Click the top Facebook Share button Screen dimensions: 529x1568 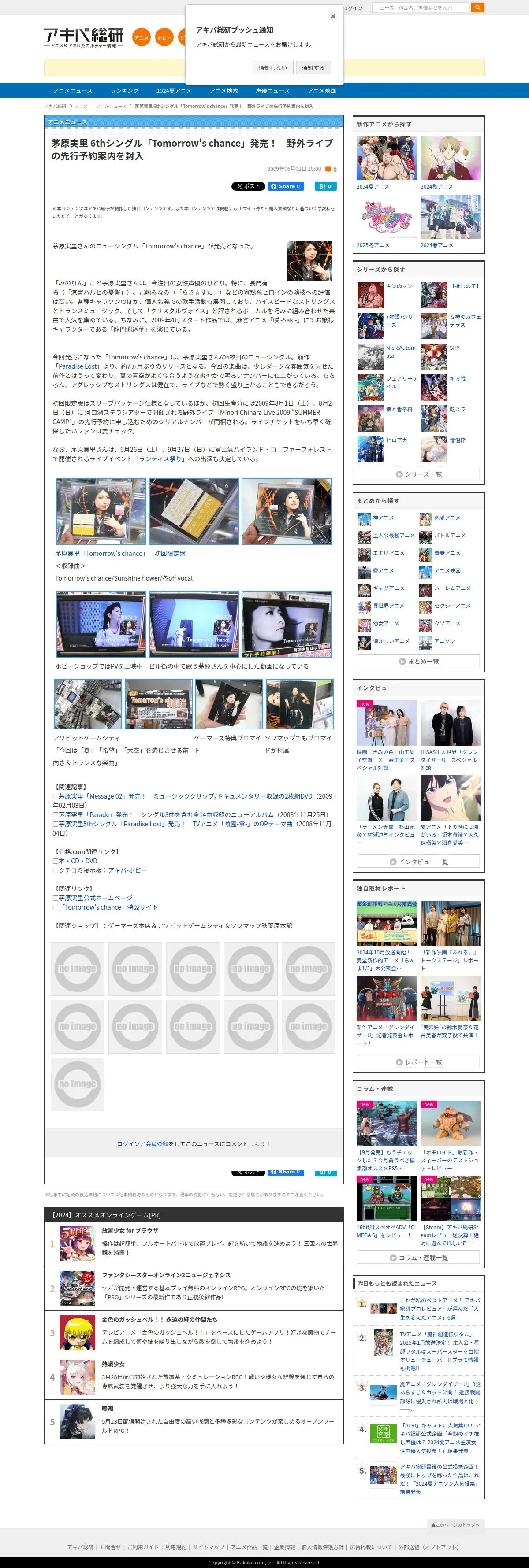coord(286,186)
